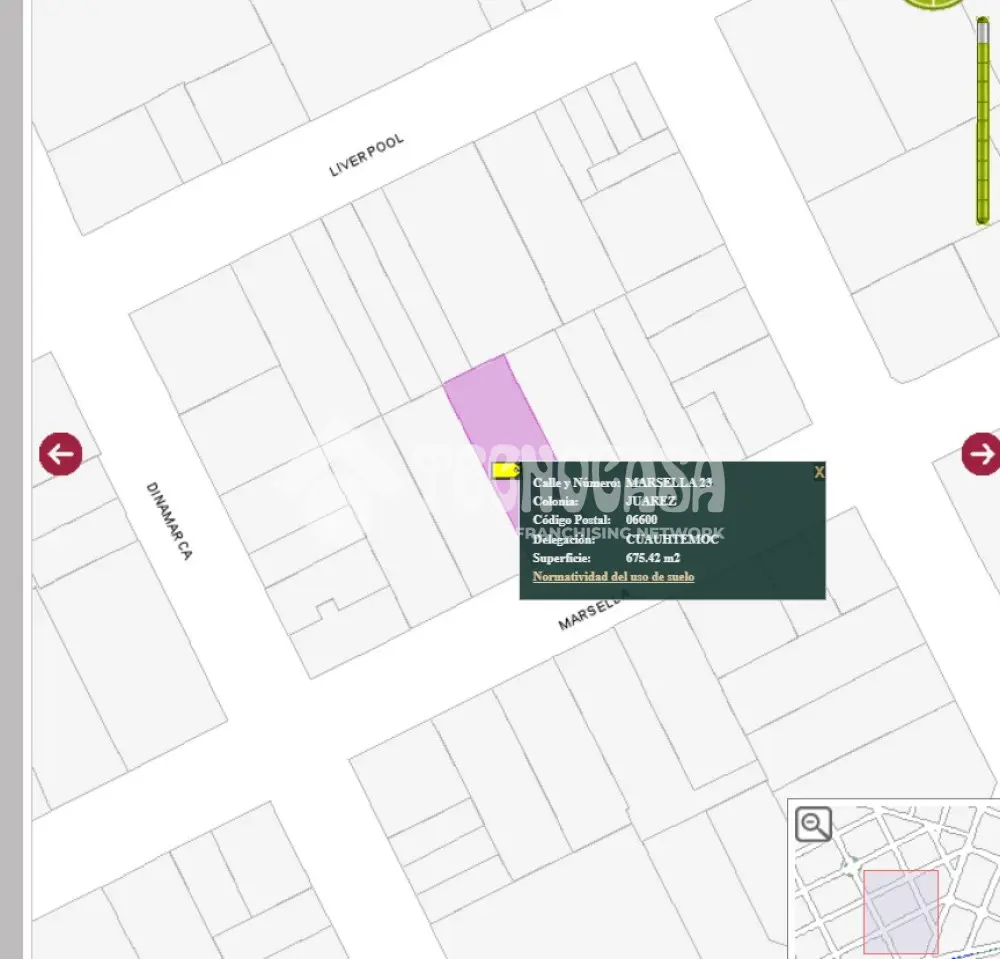Click the middle of the green zoom bar

tap(983, 121)
